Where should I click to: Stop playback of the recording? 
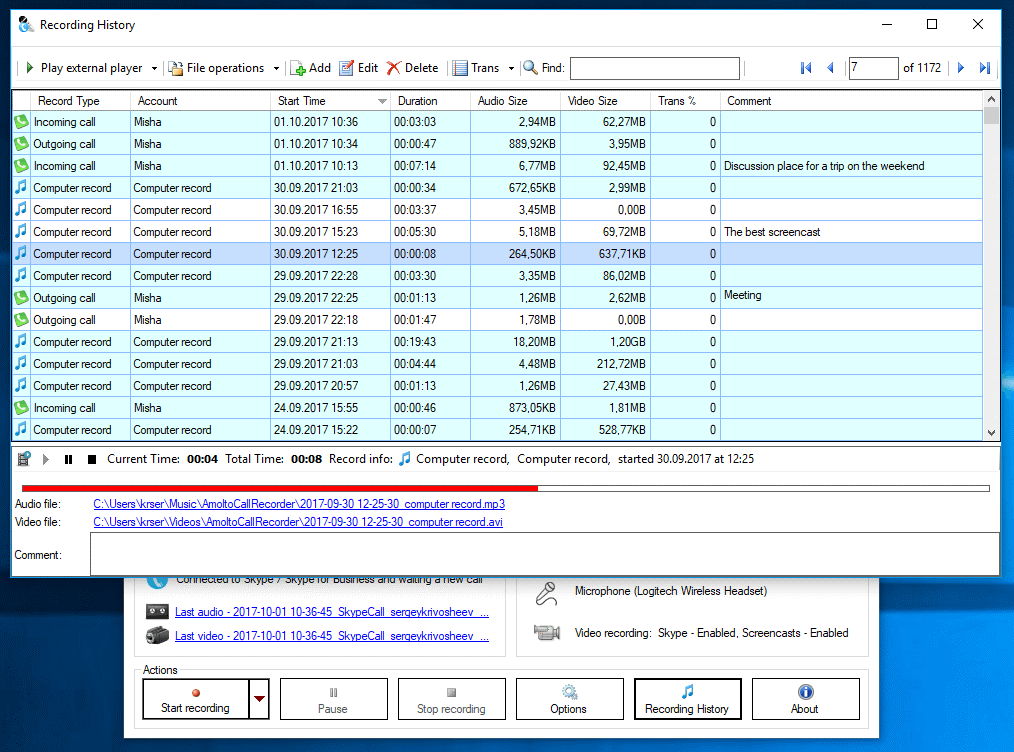92,459
